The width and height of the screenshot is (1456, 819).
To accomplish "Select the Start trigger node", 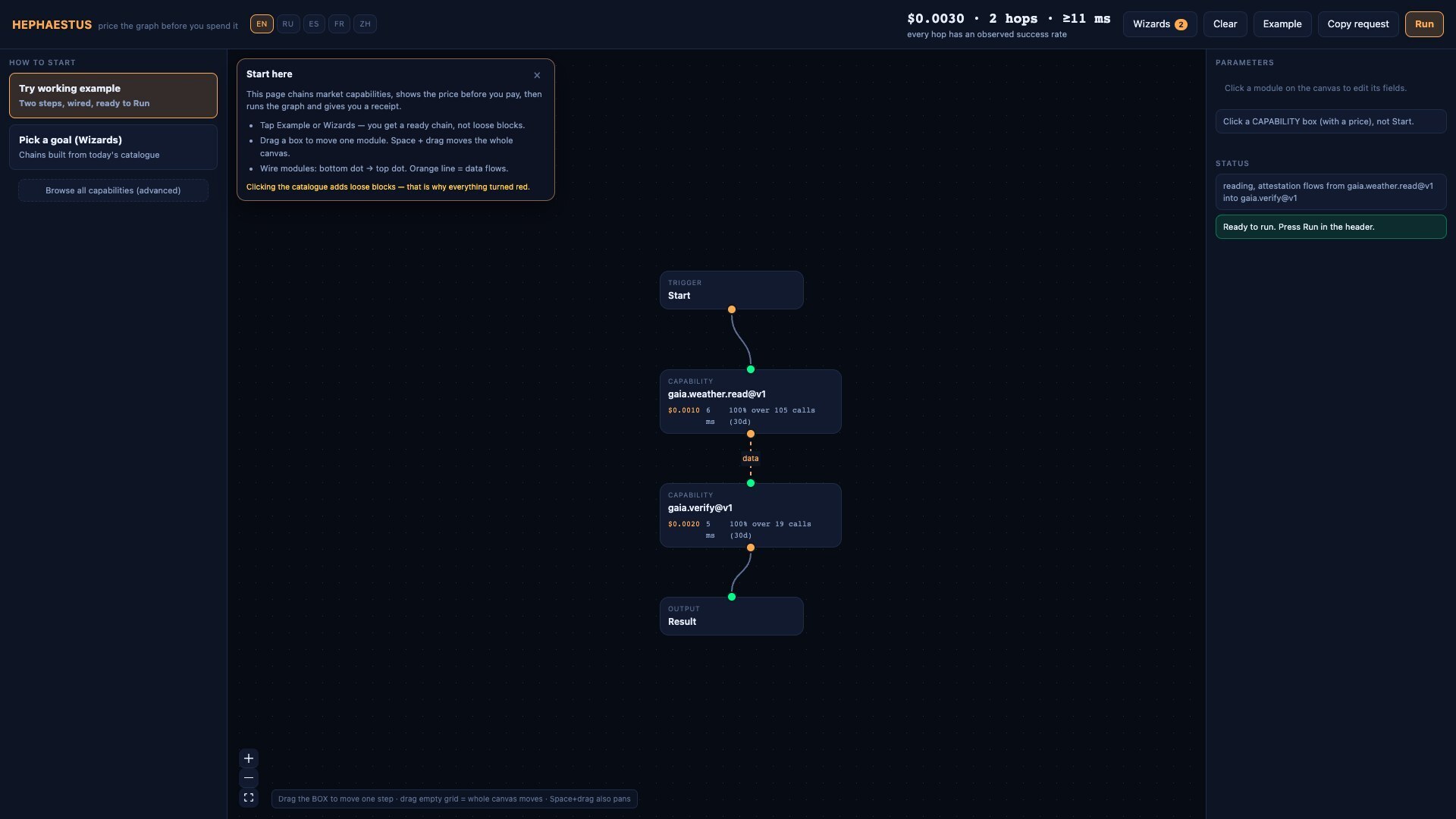I will pos(731,290).
